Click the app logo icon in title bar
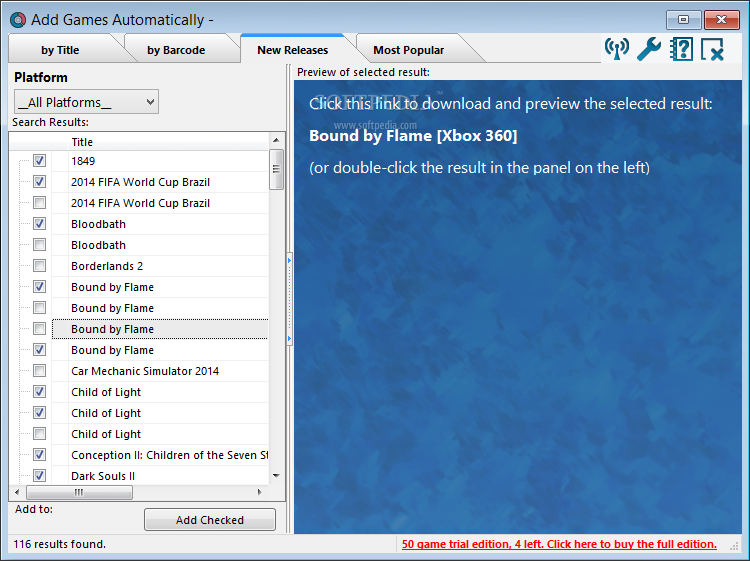Screen dimensions: 750x561 click(18, 20)
